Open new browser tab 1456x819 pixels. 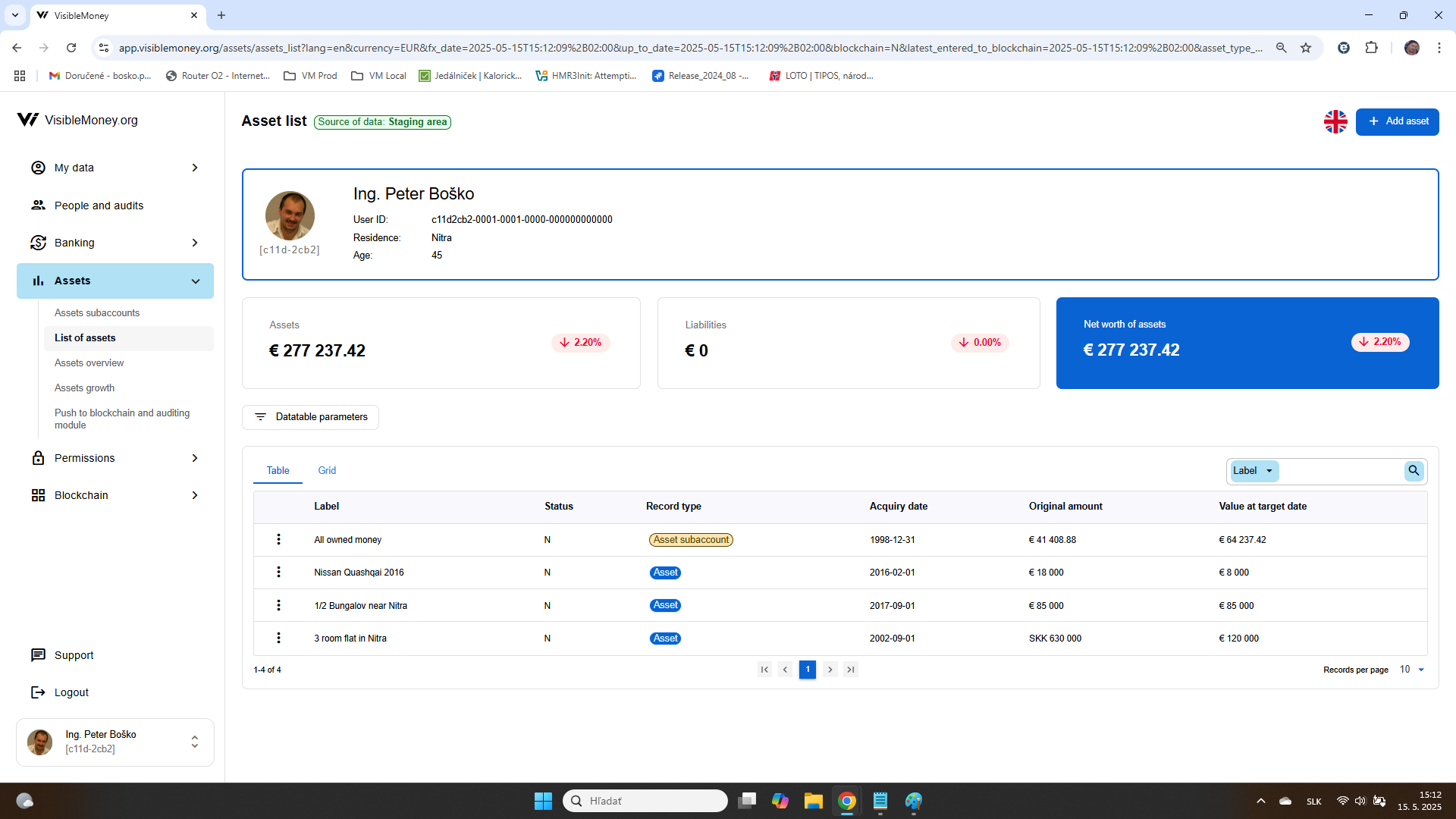[x=221, y=15]
